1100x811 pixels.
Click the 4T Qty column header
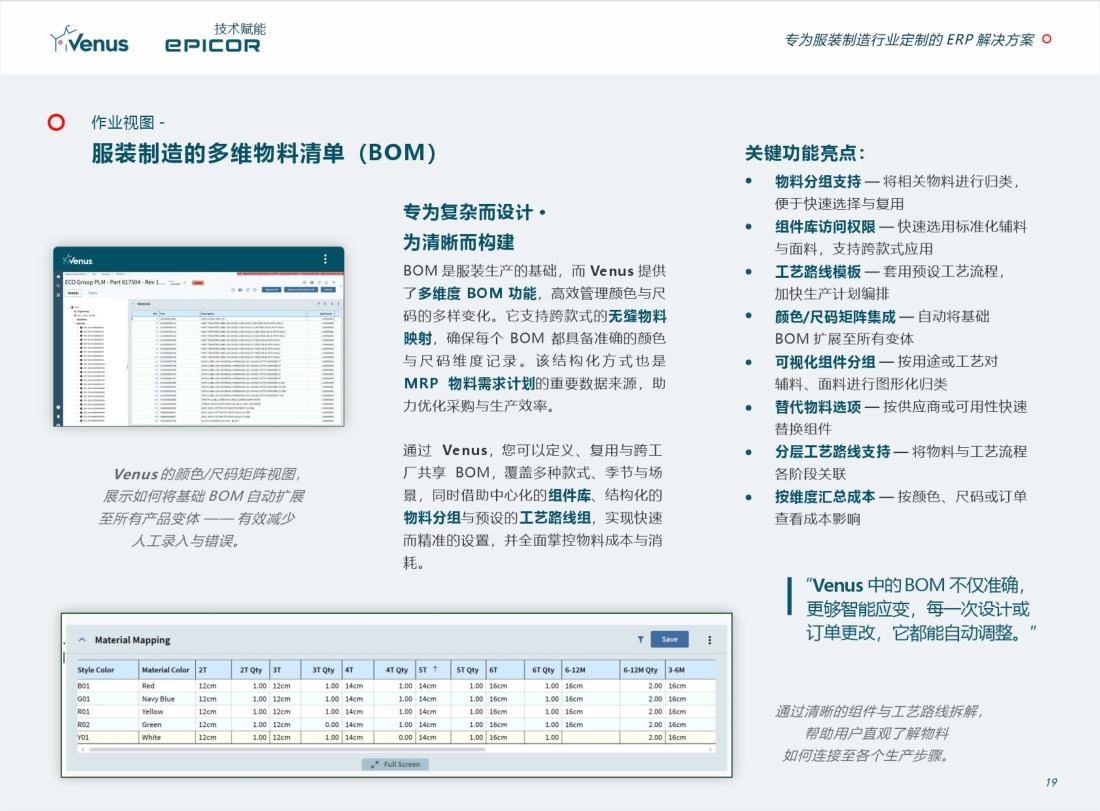(396, 670)
